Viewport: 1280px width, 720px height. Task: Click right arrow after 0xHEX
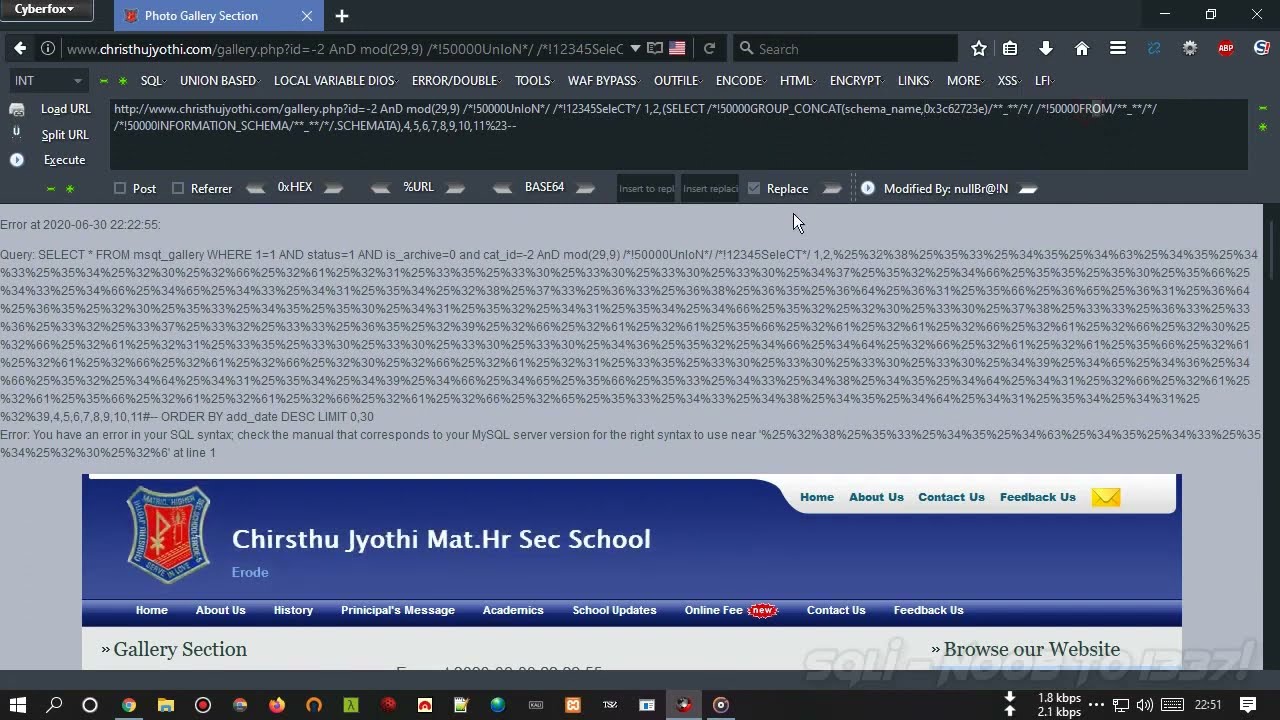pos(333,188)
